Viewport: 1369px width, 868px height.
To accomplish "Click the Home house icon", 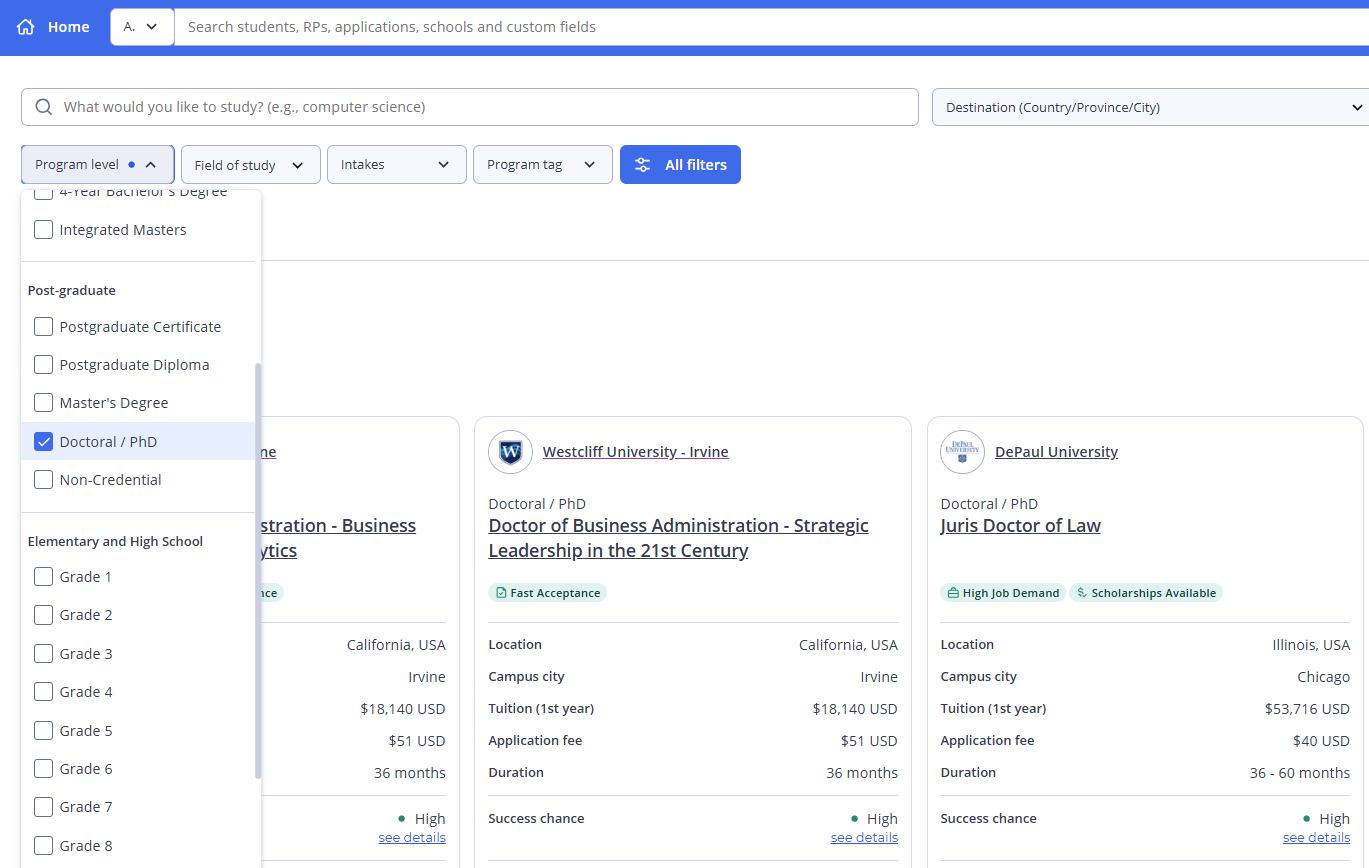I will tap(26, 27).
